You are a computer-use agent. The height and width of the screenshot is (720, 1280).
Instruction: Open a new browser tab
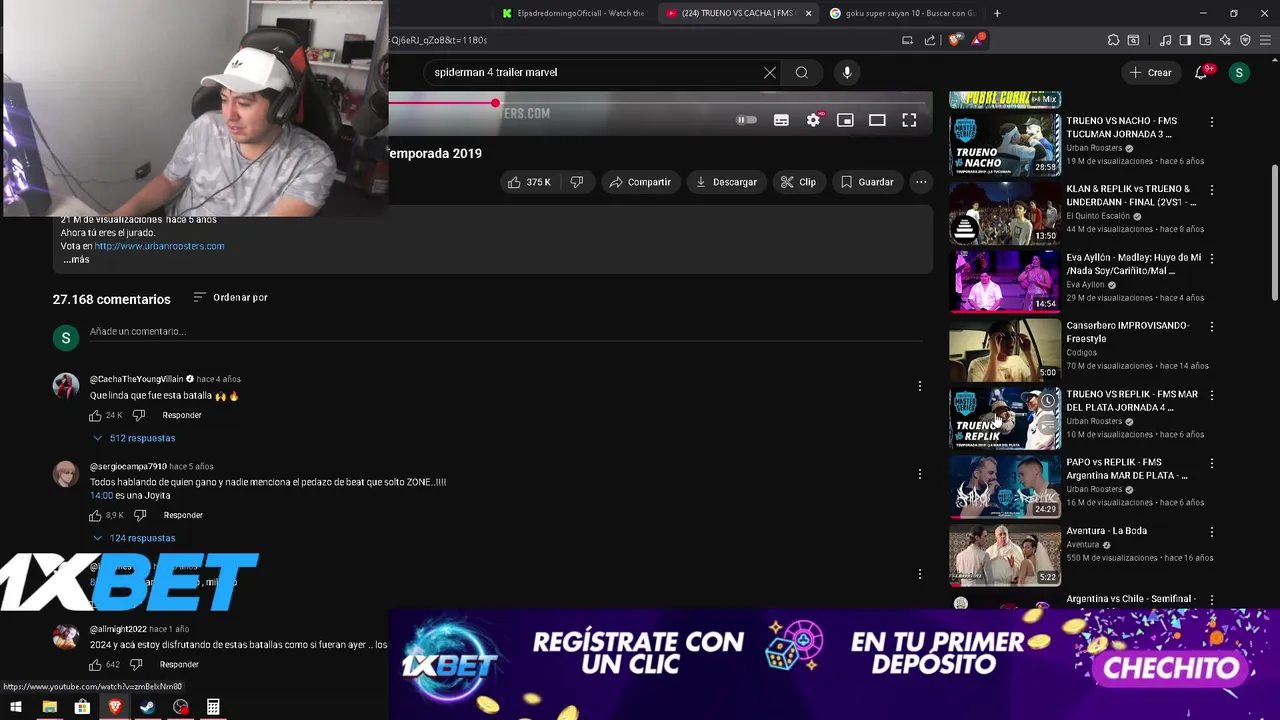point(997,13)
